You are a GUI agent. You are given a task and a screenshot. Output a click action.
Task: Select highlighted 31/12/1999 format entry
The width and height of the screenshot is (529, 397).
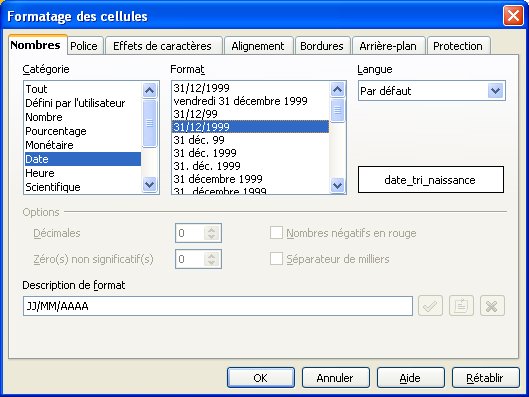pos(250,127)
